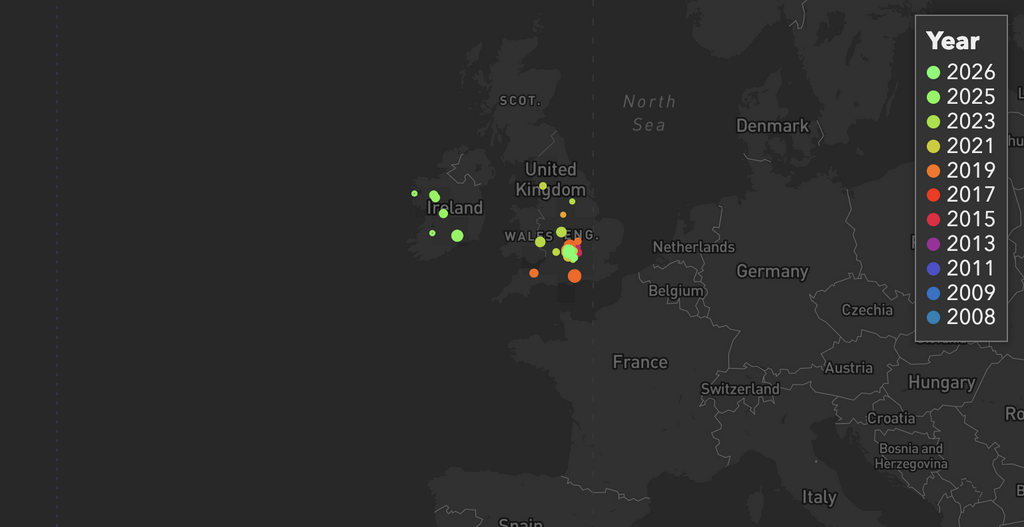This screenshot has height=527, width=1024.
Task: Click the yellow-green marker next to WALES label
Action: point(540,242)
